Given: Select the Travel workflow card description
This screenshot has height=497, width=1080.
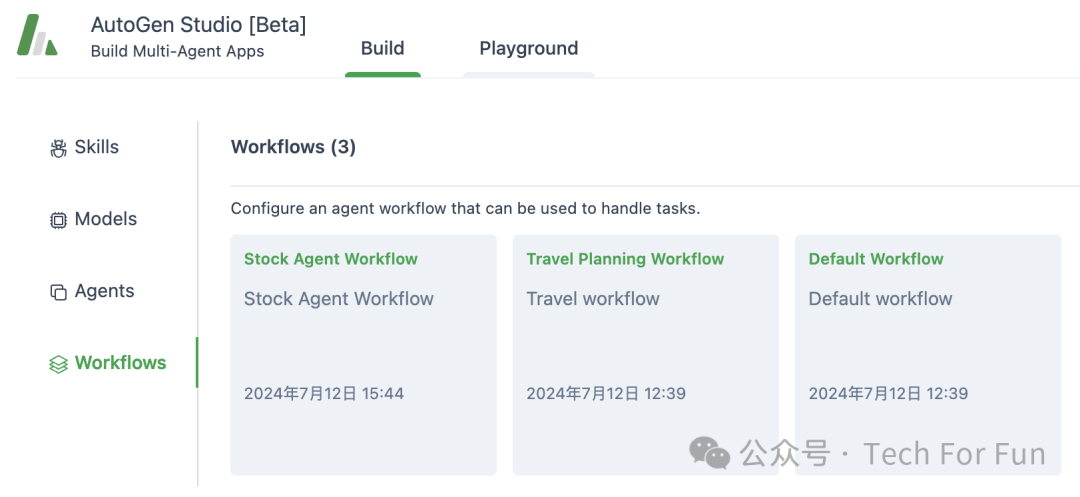Looking at the screenshot, I should pyautogui.click(x=593, y=299).
